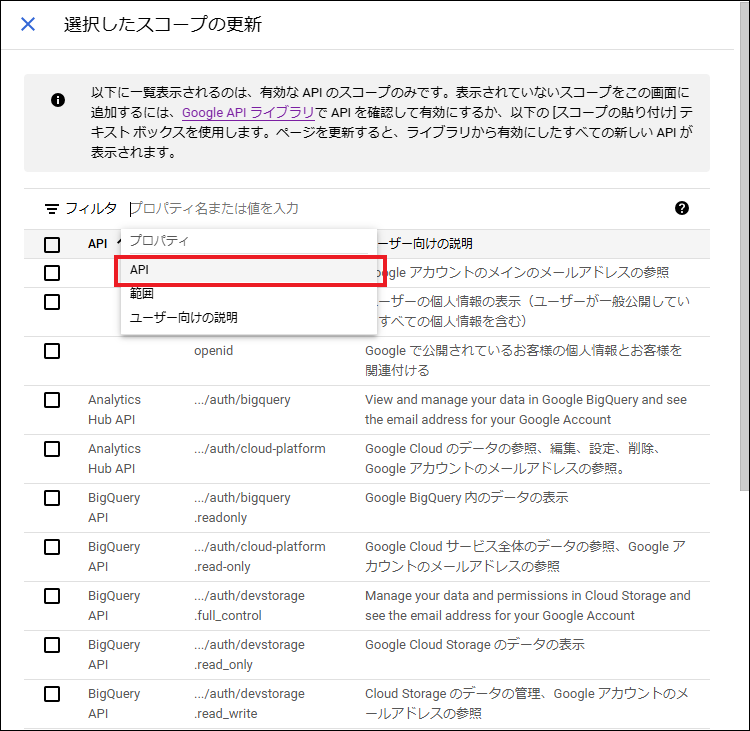Screen dimensions: 750x731
Task: Check BigQuery API devstorage.read_write checkbox
Action: [52, 694]
